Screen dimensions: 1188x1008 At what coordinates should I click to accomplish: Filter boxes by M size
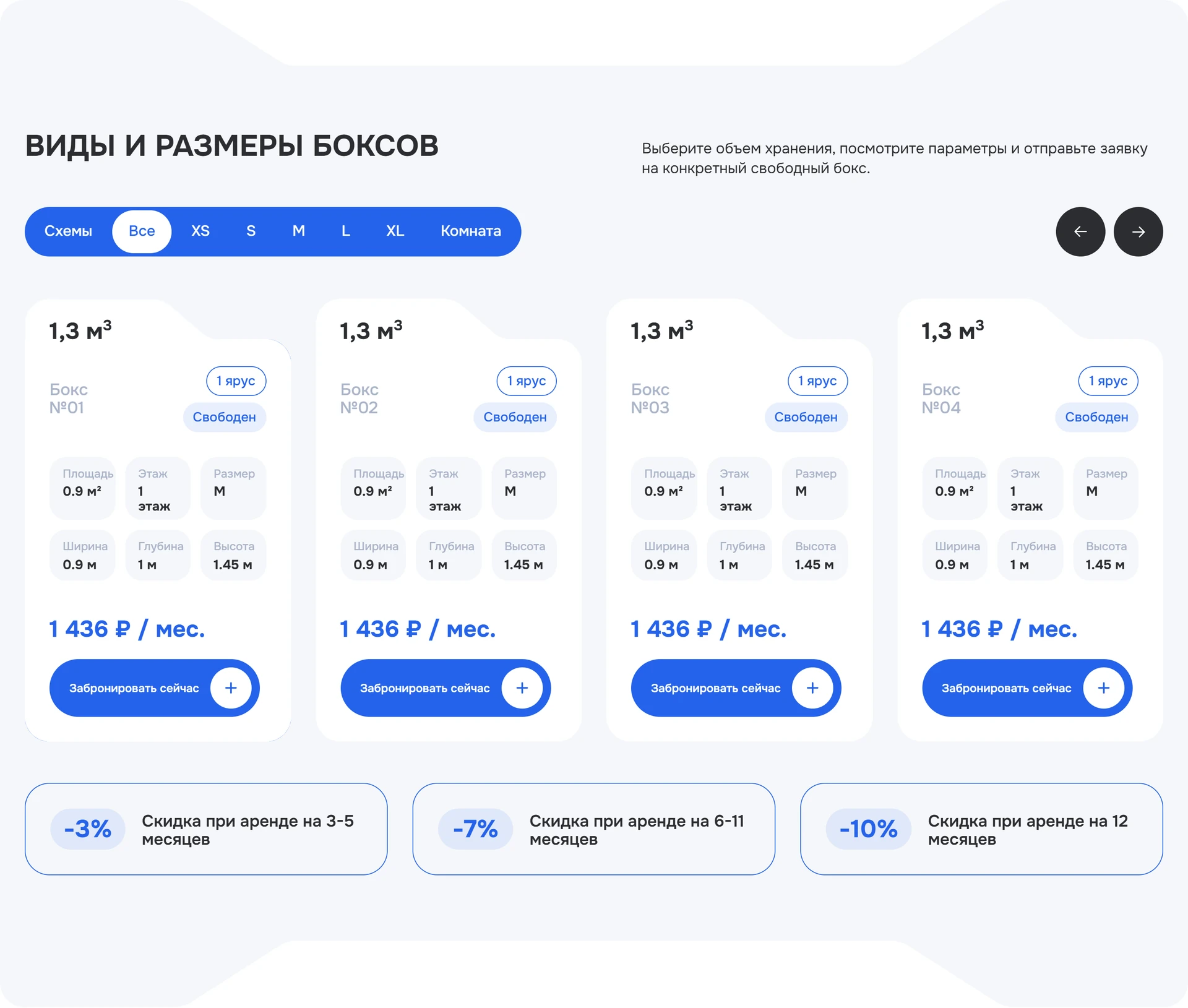298,231
